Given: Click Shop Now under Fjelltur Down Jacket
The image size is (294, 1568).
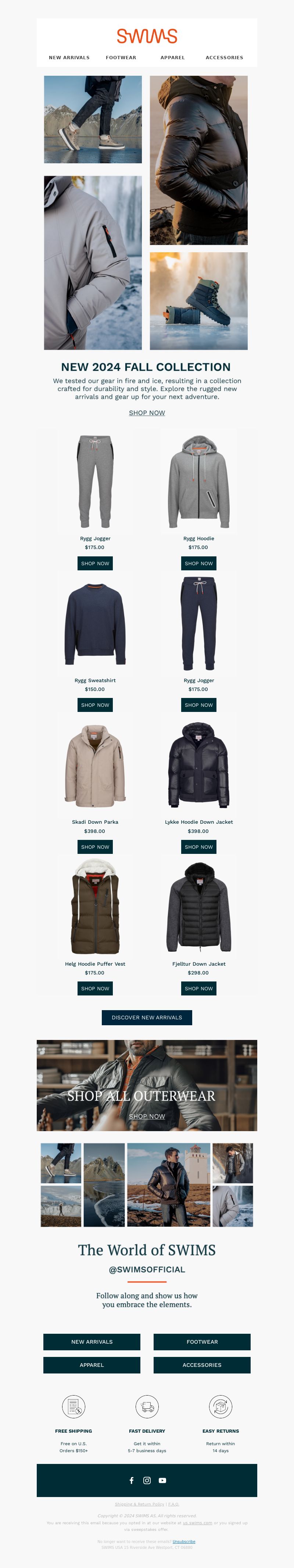Looking at the screenshot, I should coord(198,988).
